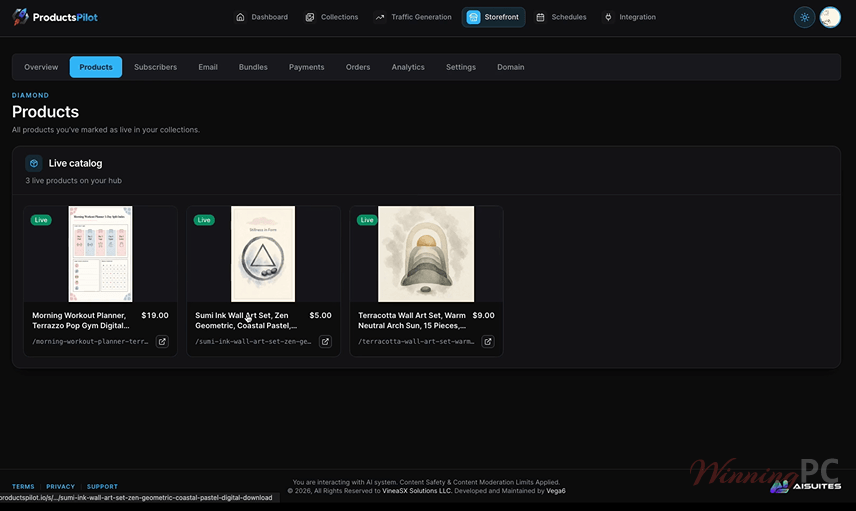Open external link for Terracotta Wall Art
Viewport: 856px width, 511px height.
tap(488, 341)
